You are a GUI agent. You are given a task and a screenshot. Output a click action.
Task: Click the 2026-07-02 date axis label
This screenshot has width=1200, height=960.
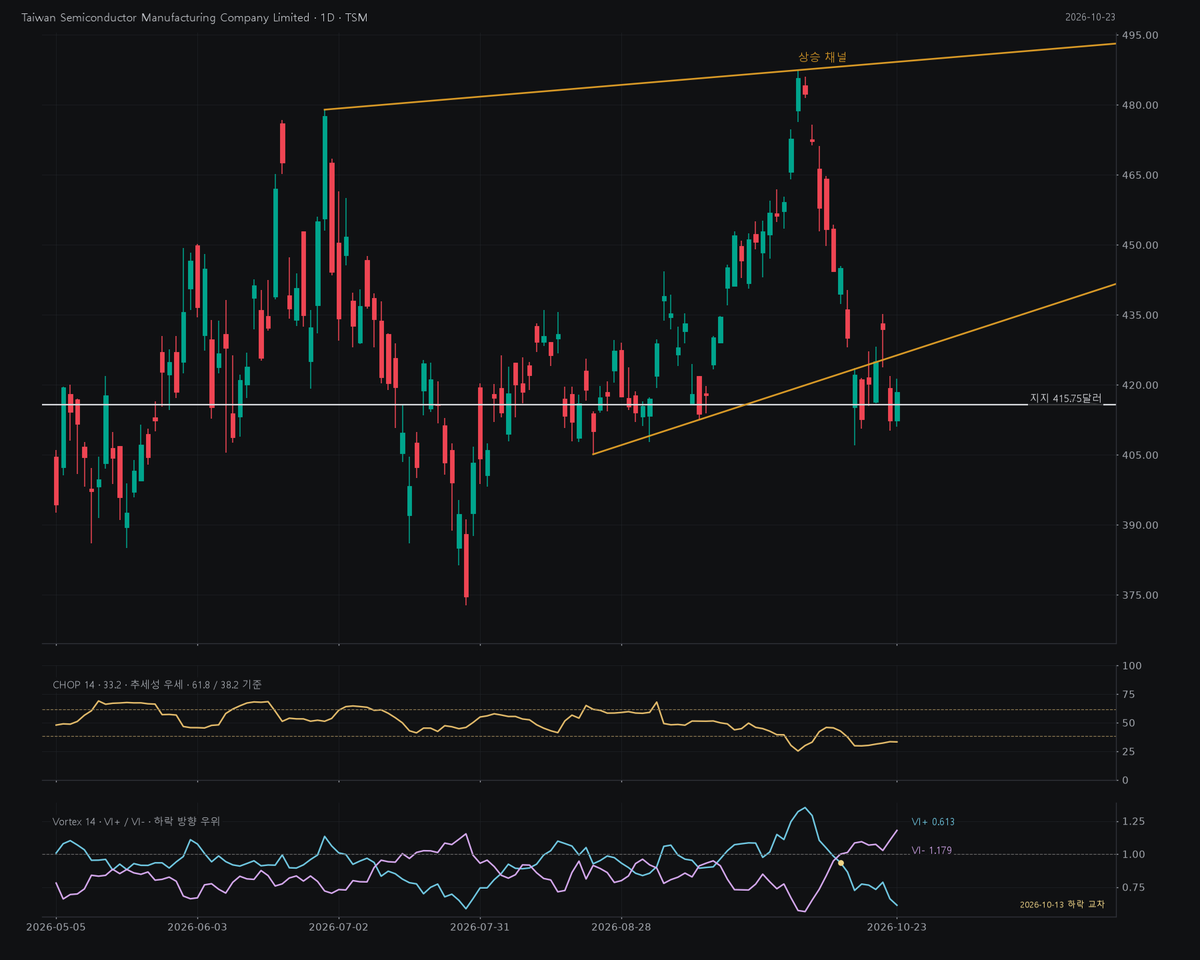click(339, 927)
